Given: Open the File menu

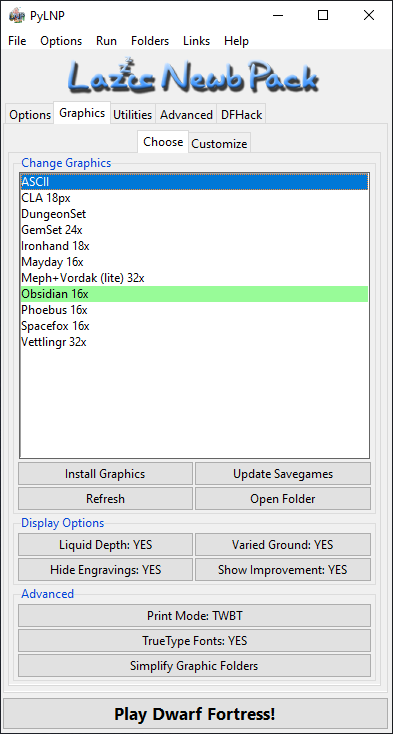Looking at the screenshot, I should click(x=17, y=41).
